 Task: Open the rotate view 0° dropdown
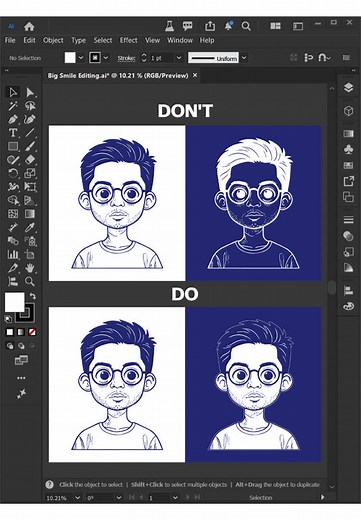click(119, 497)
